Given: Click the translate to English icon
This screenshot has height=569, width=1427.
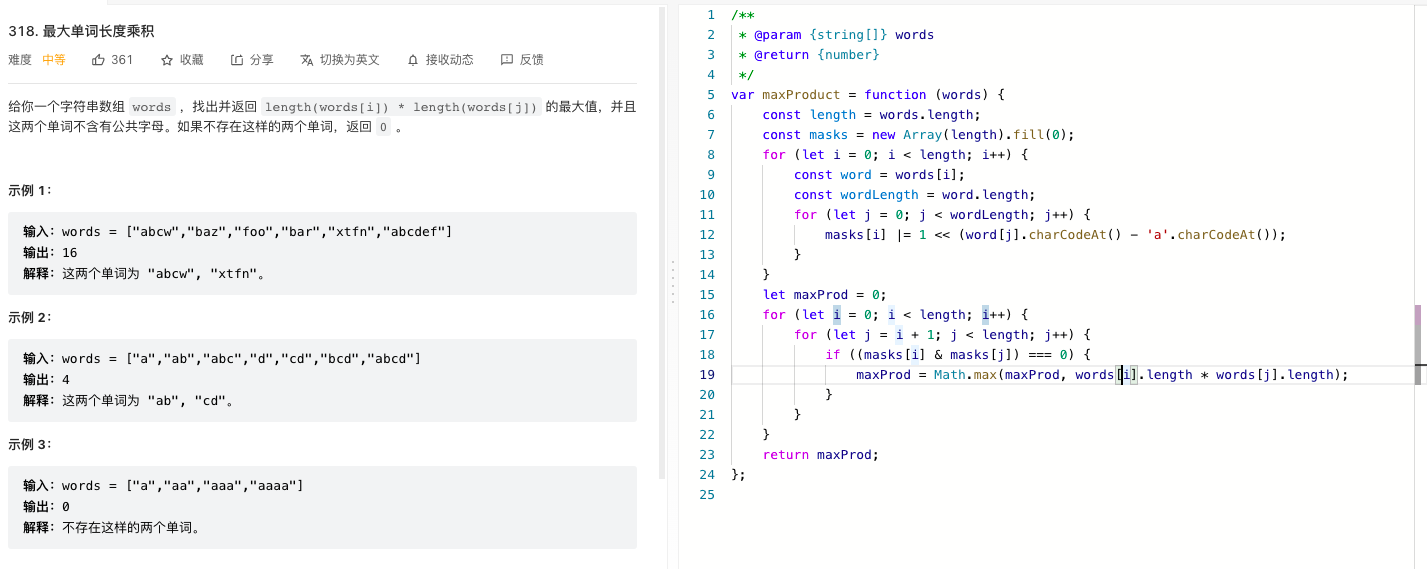Looking at the screenshot, I should coord(307,60).
